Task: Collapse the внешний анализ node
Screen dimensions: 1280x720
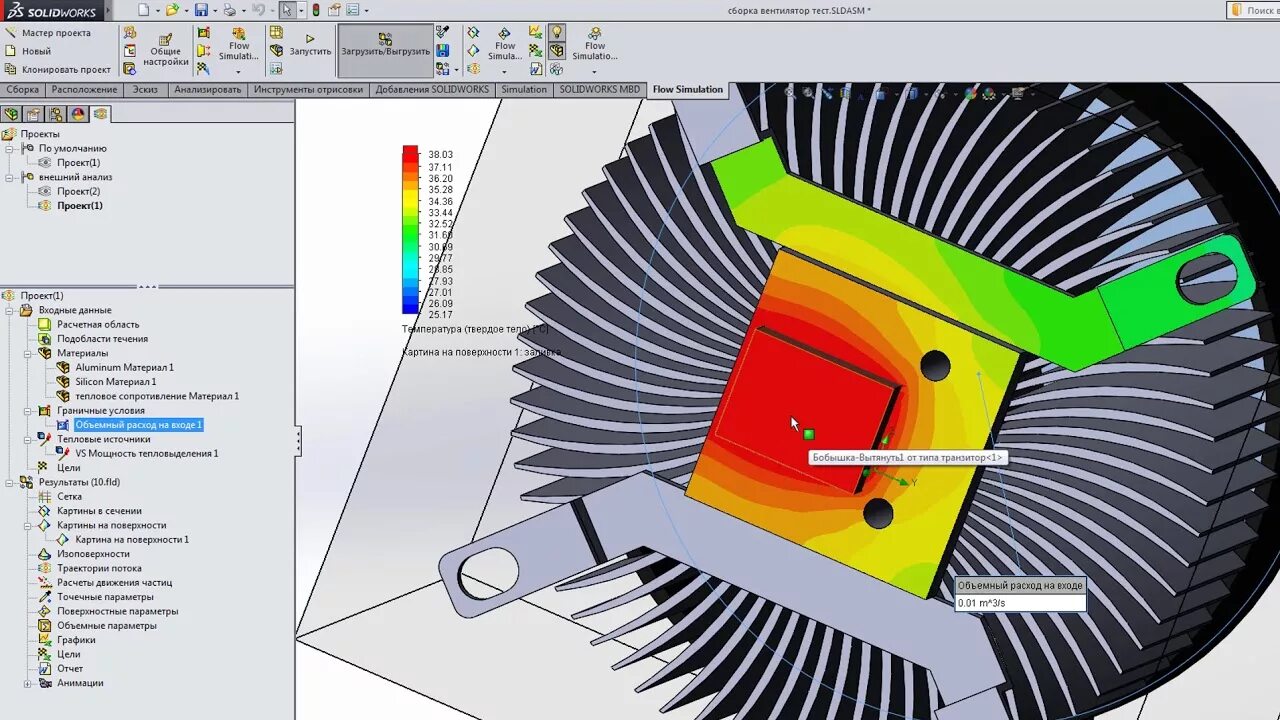Action: point(11,177)
